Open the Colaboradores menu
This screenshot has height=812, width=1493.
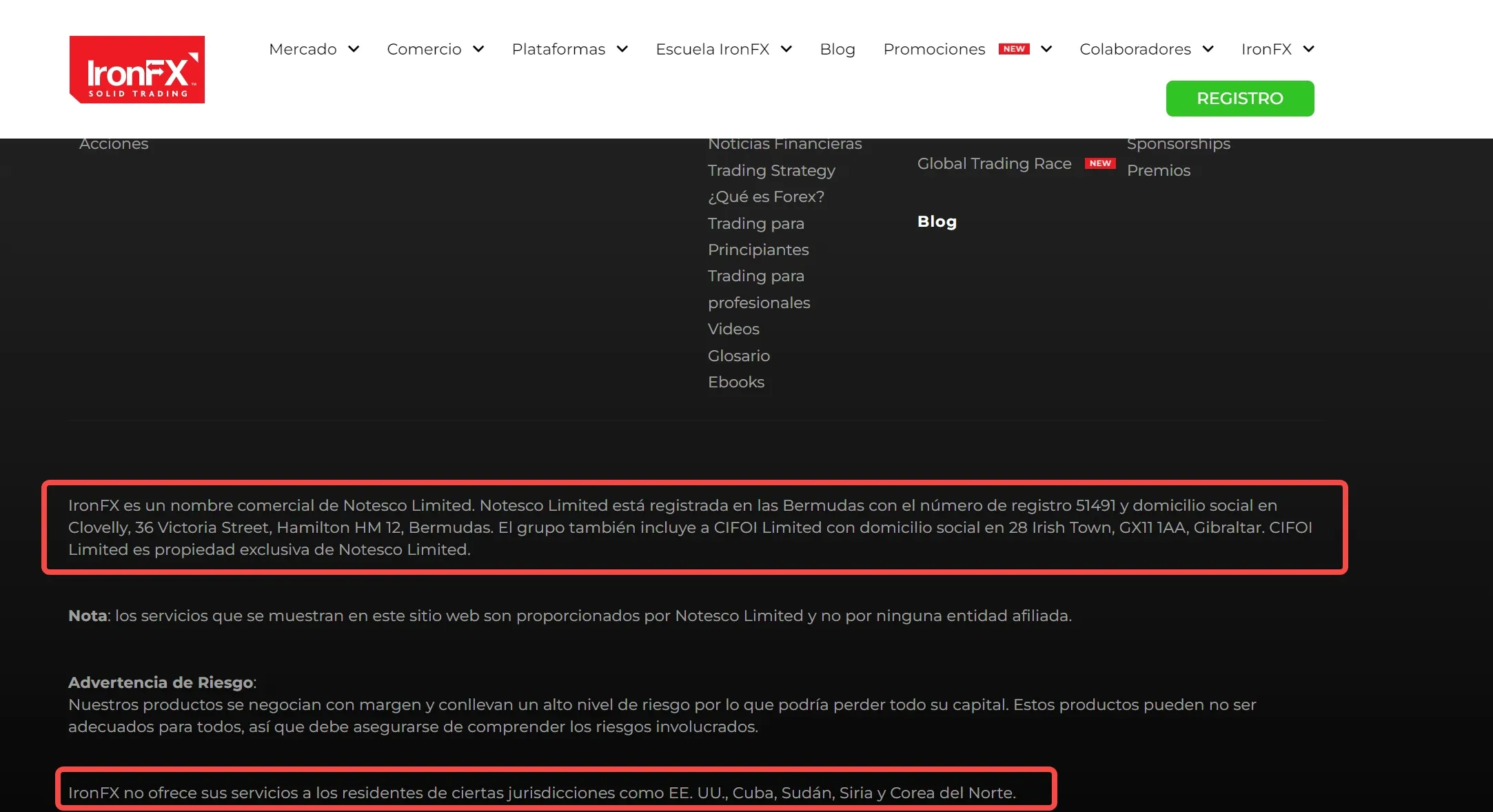click(1135, 49)
